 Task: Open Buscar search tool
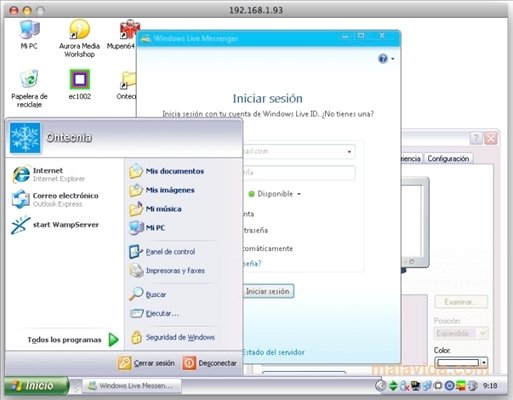148,294
